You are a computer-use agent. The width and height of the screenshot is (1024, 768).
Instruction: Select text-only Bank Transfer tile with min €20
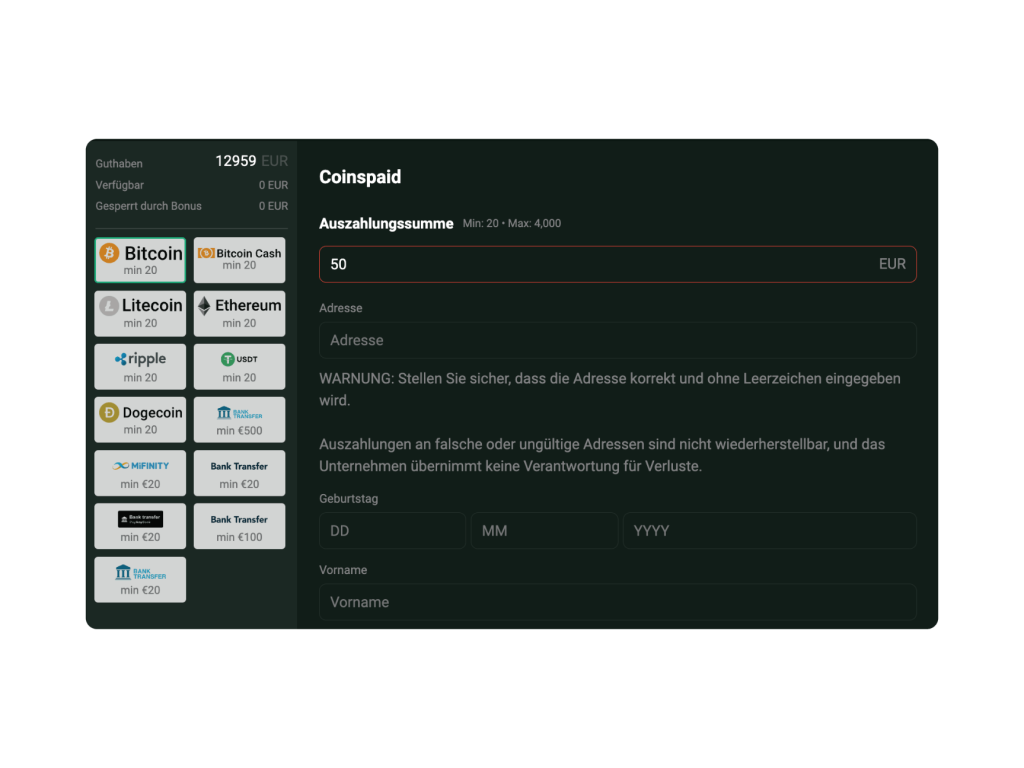click(x=240, y=473)
